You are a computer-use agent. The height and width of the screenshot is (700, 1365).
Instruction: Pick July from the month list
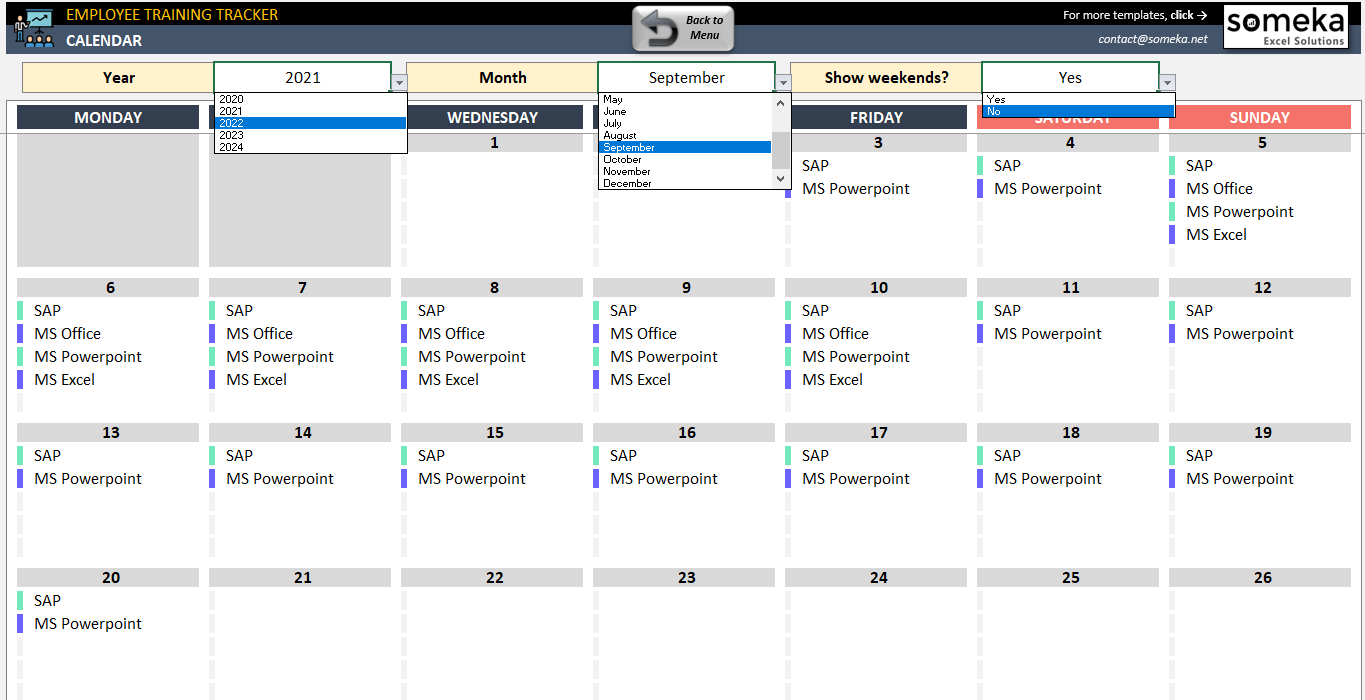686,123
